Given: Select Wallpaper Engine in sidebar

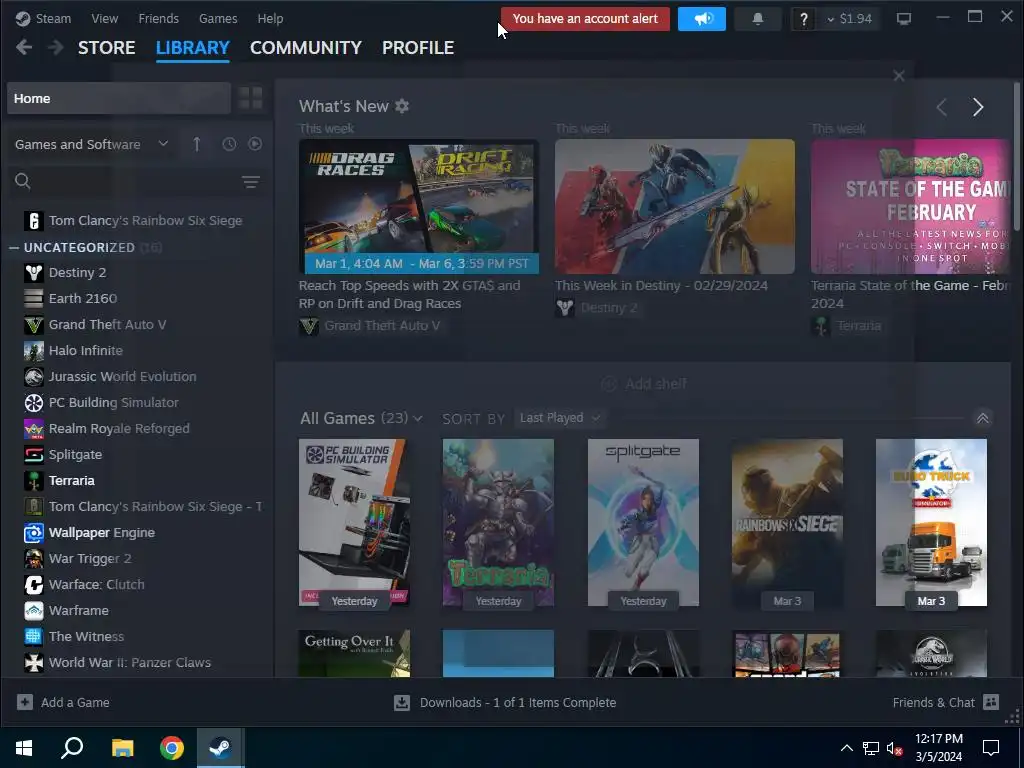Looking at the screenshot, I should pos(102,533).
